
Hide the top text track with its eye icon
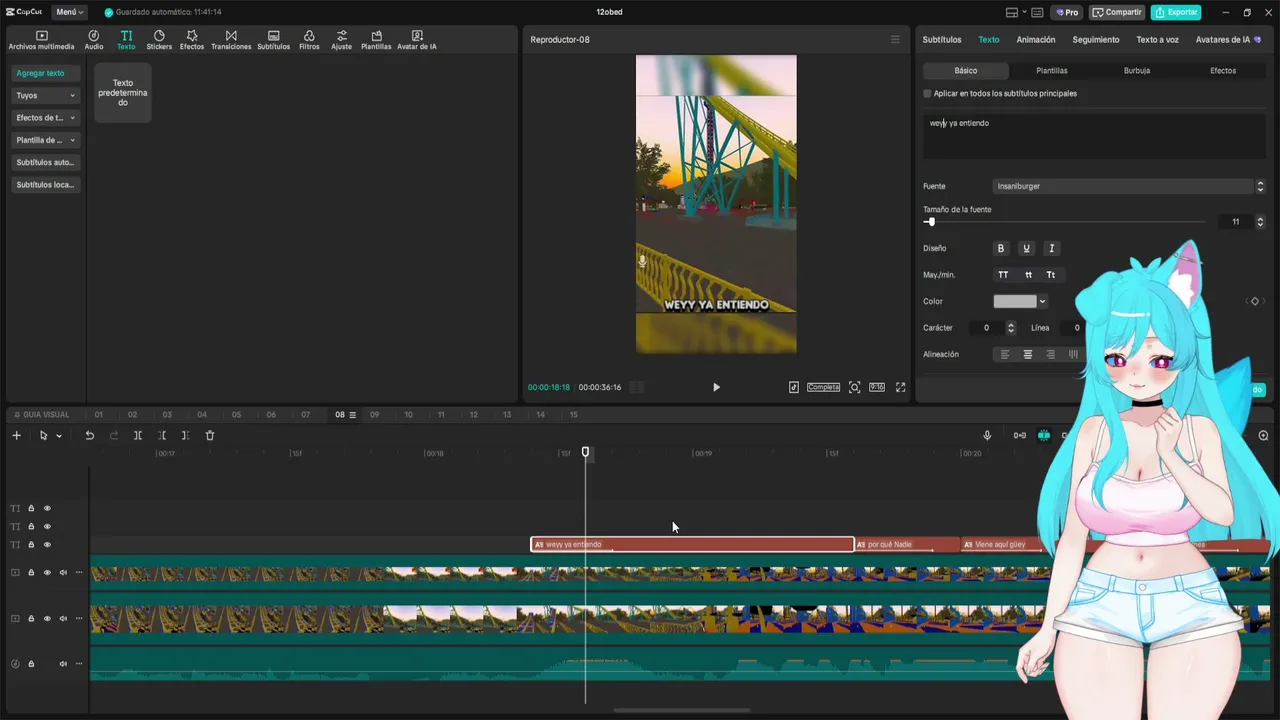(x=47, y=508)
